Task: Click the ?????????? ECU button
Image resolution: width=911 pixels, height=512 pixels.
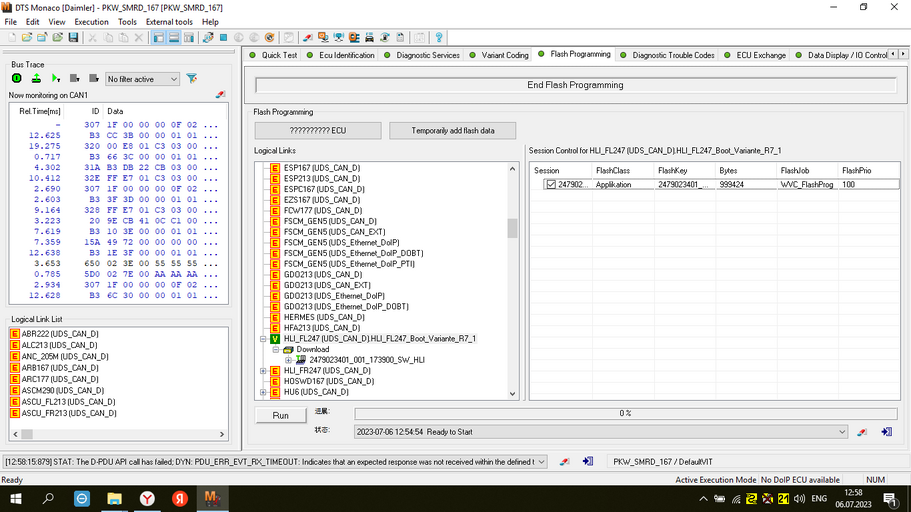Action: (318, 131)
